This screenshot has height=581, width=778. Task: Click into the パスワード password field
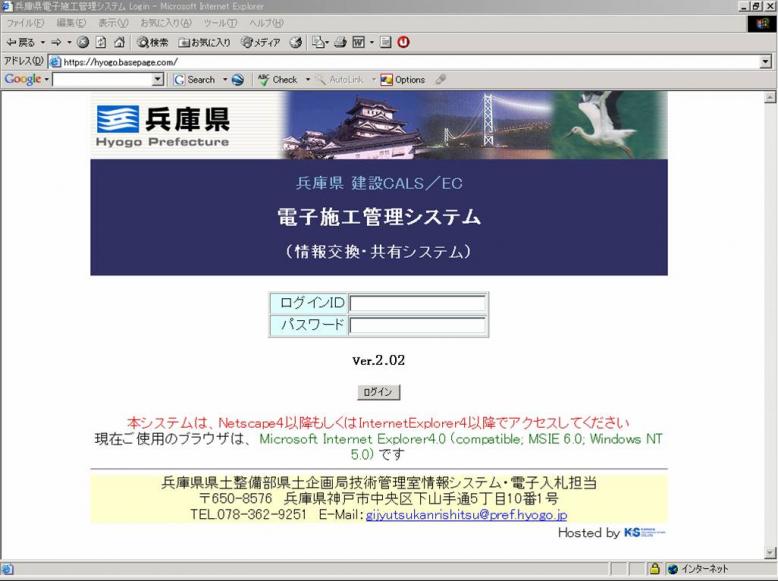click(x=417, y=325)
